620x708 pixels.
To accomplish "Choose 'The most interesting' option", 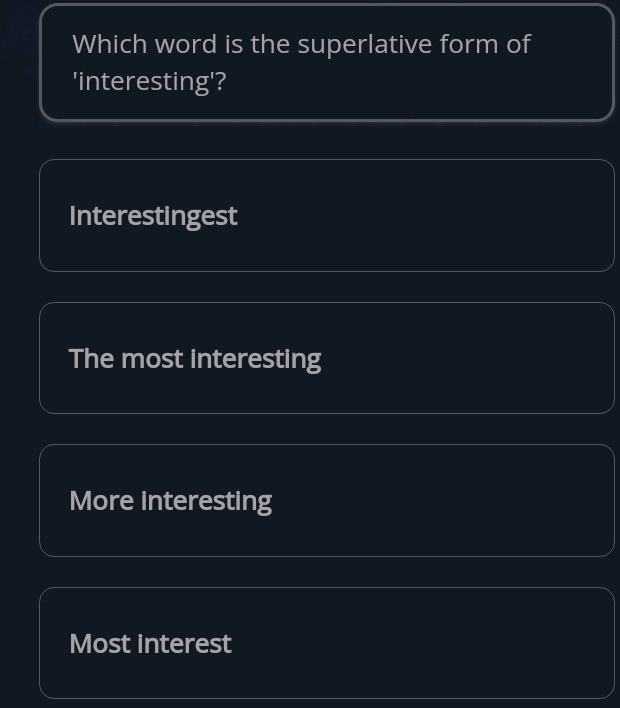I will [326, 358].
